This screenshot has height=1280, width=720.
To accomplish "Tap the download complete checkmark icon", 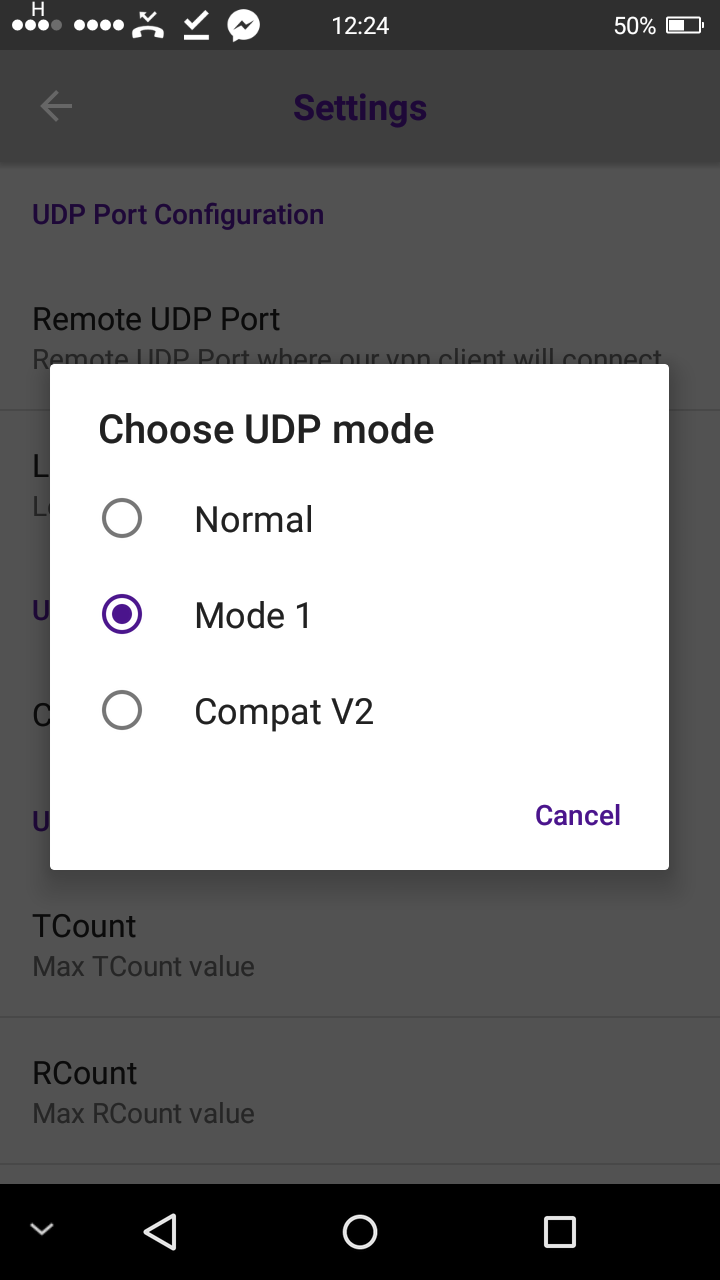I will pyautogui.click(x=196, y=26).
